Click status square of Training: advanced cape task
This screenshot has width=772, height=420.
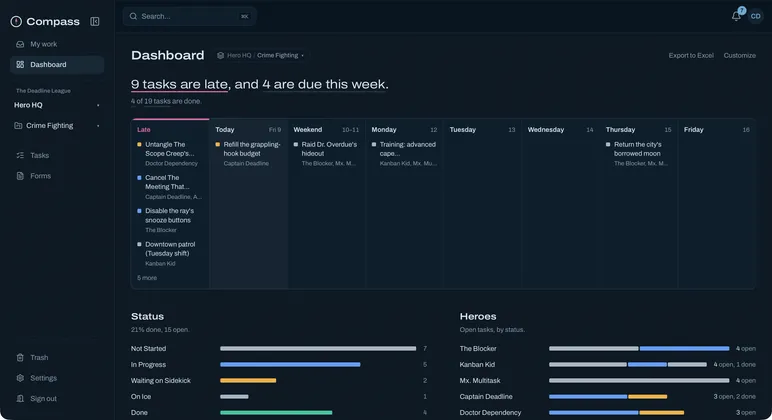374,144
